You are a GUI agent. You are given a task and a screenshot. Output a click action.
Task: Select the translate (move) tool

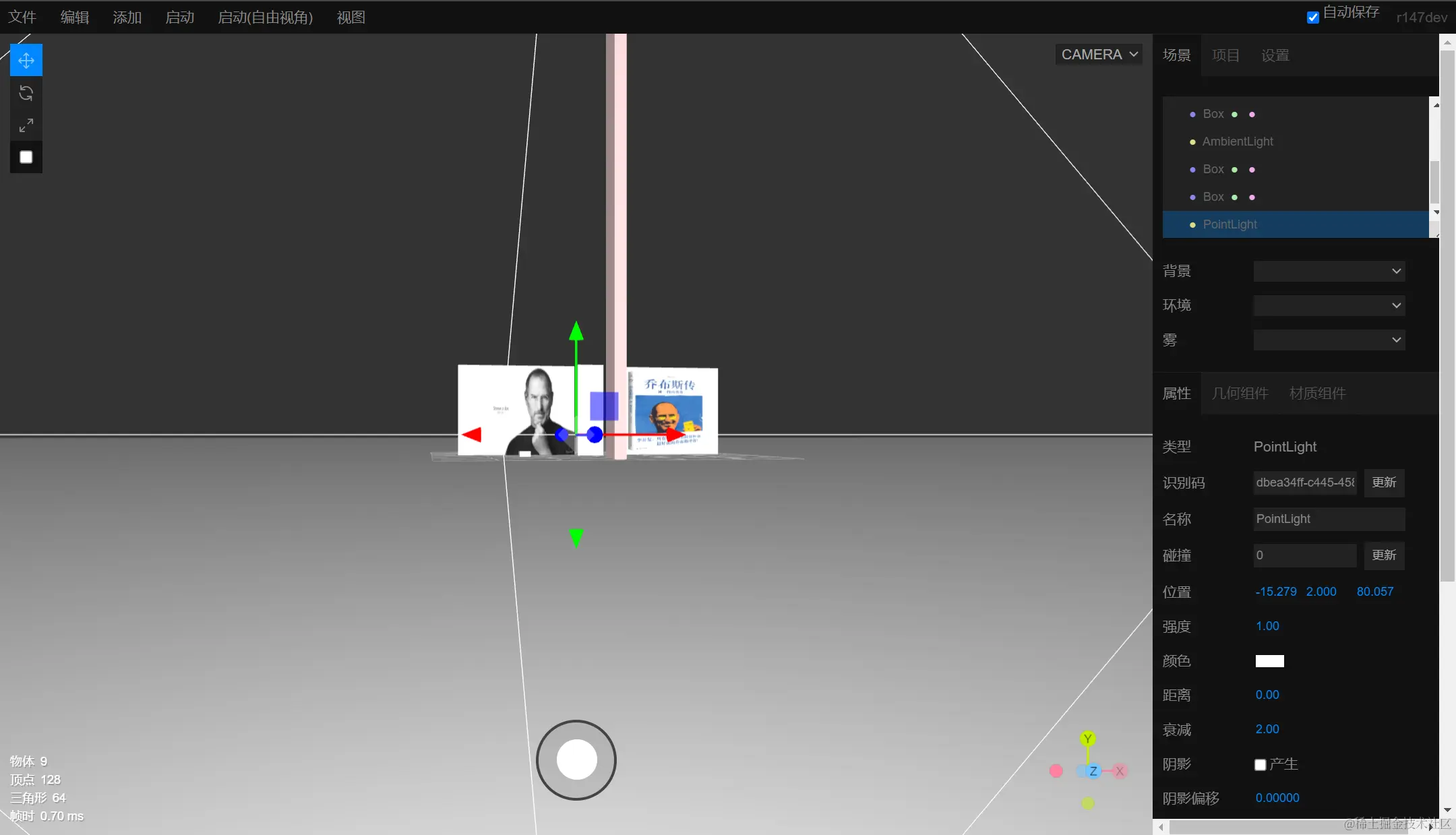click(26, 61)
